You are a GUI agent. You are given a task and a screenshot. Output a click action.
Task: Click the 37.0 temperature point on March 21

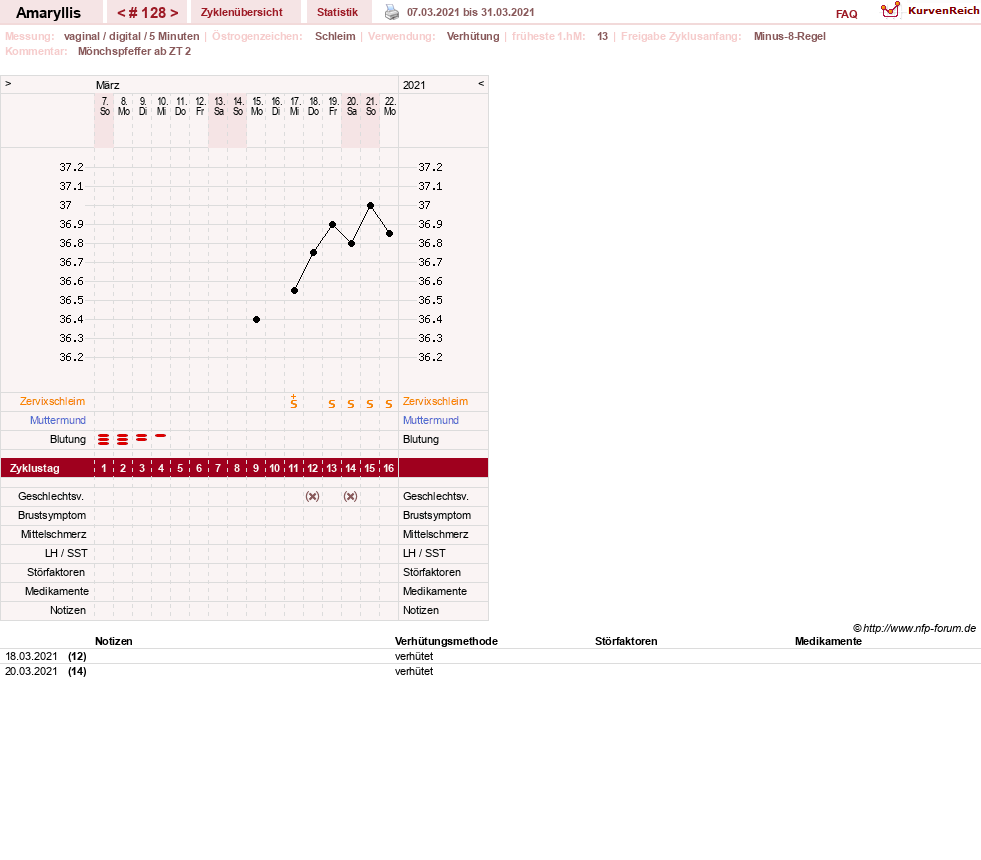[370, 205]
